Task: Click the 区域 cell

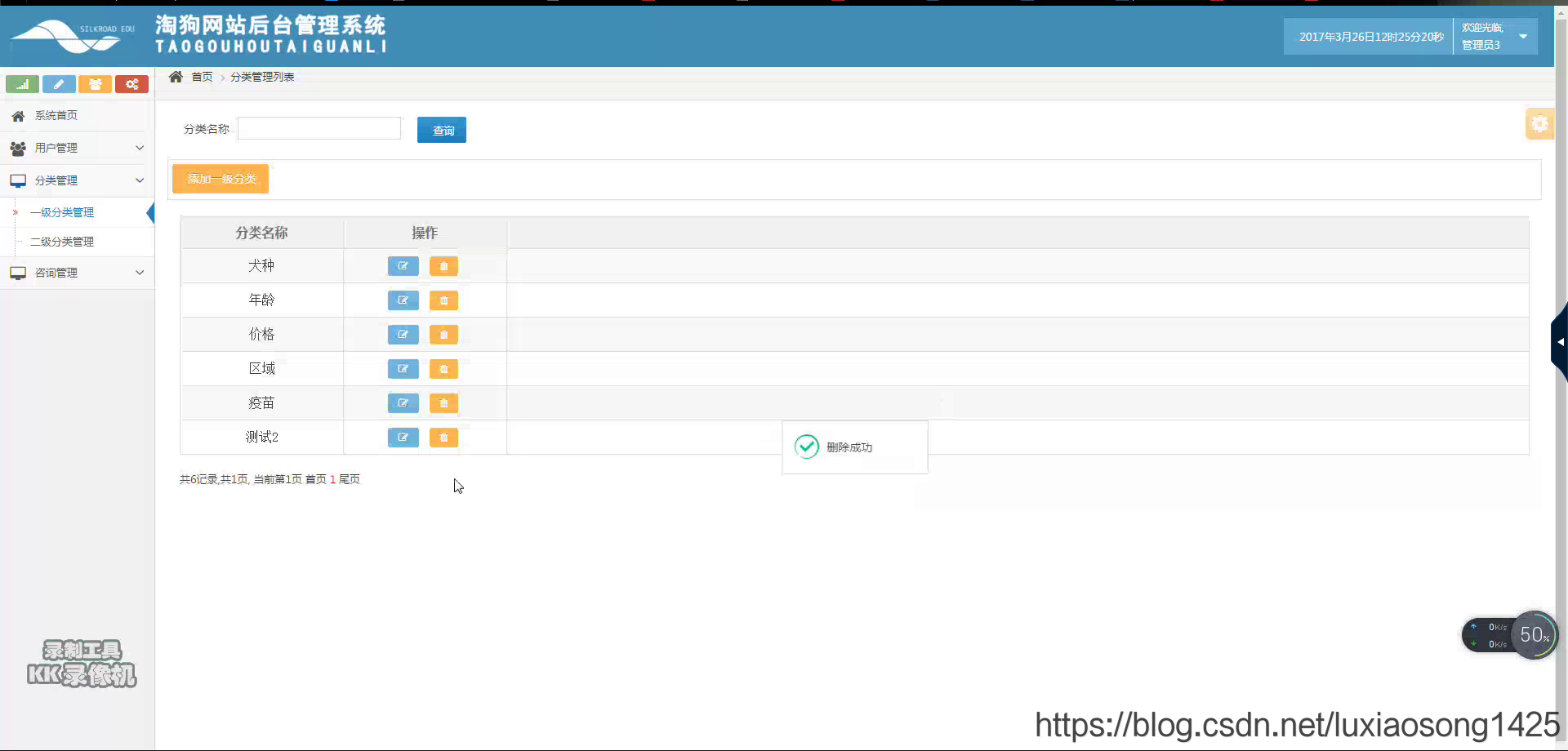Action: pyautogui.click(x=262, y=369)
